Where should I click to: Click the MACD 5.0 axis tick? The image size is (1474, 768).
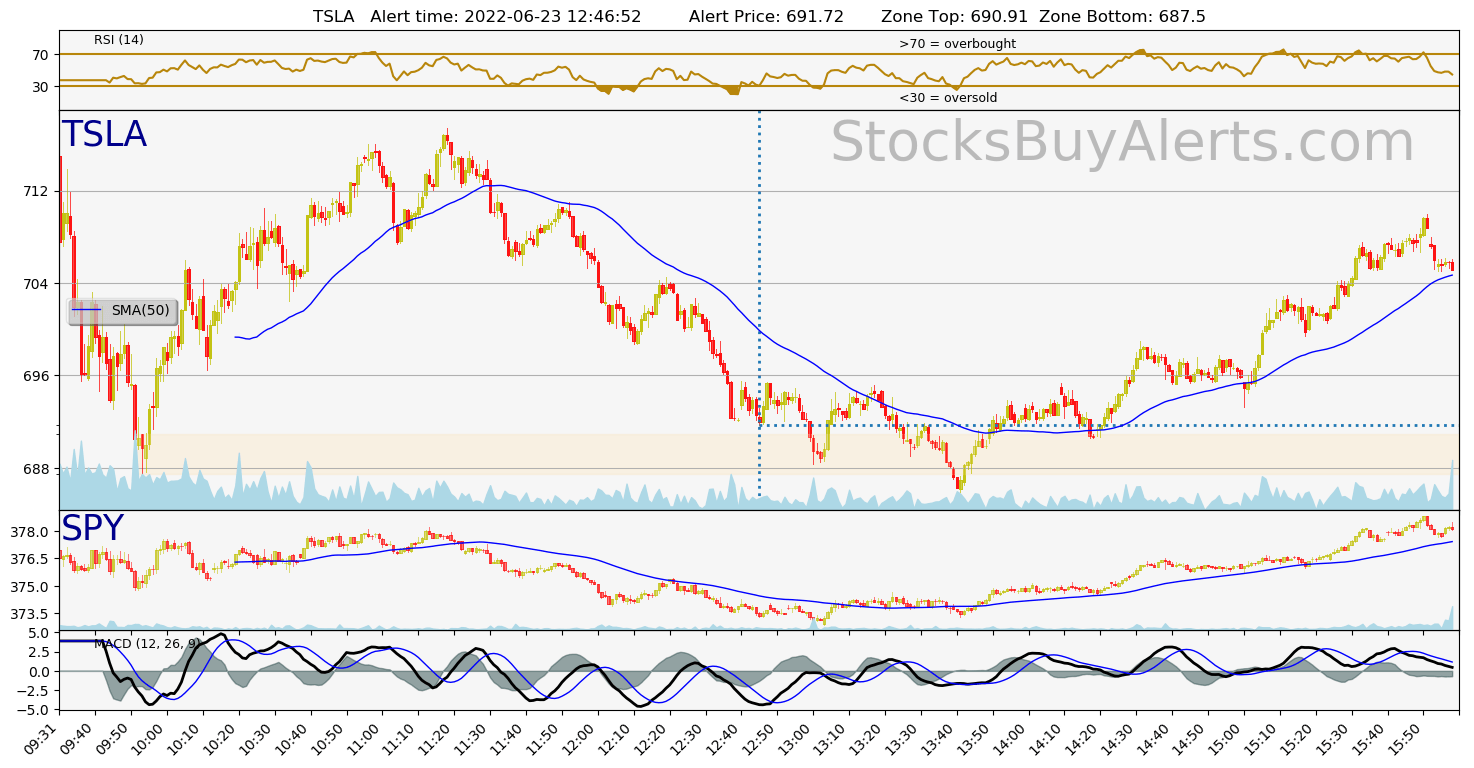[x=38, y=633]
